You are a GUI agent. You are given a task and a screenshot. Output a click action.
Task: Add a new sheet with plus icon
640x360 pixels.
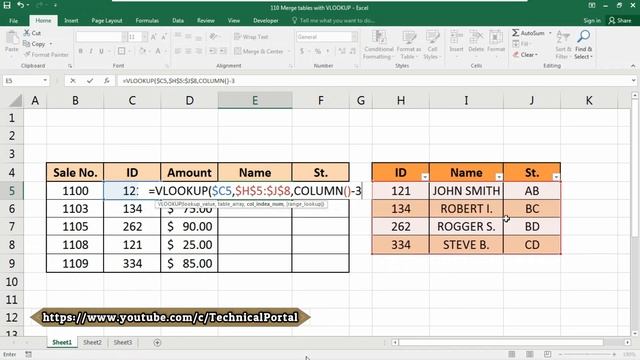(x=157, y=342)
